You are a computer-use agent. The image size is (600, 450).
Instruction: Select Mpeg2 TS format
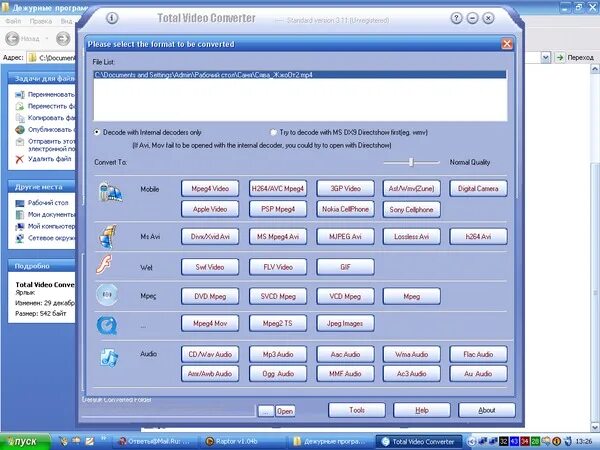click(278, 323)
